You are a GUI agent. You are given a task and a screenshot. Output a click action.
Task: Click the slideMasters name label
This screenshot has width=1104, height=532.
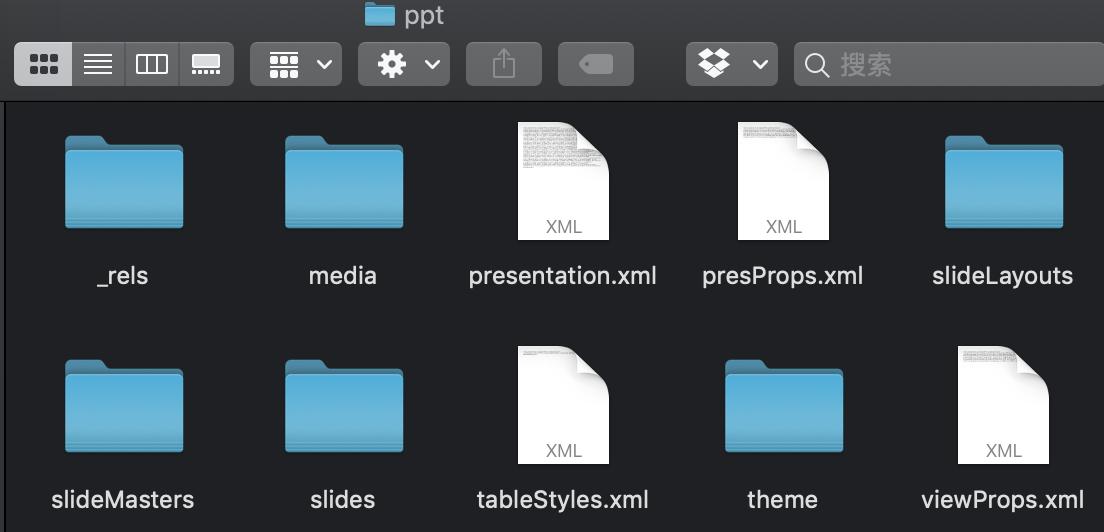click(x=123, y=500)
